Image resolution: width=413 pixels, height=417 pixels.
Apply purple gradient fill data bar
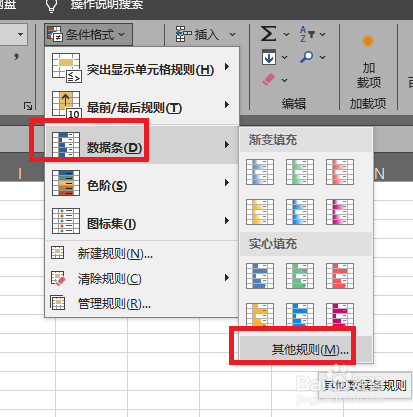point(340,212)
